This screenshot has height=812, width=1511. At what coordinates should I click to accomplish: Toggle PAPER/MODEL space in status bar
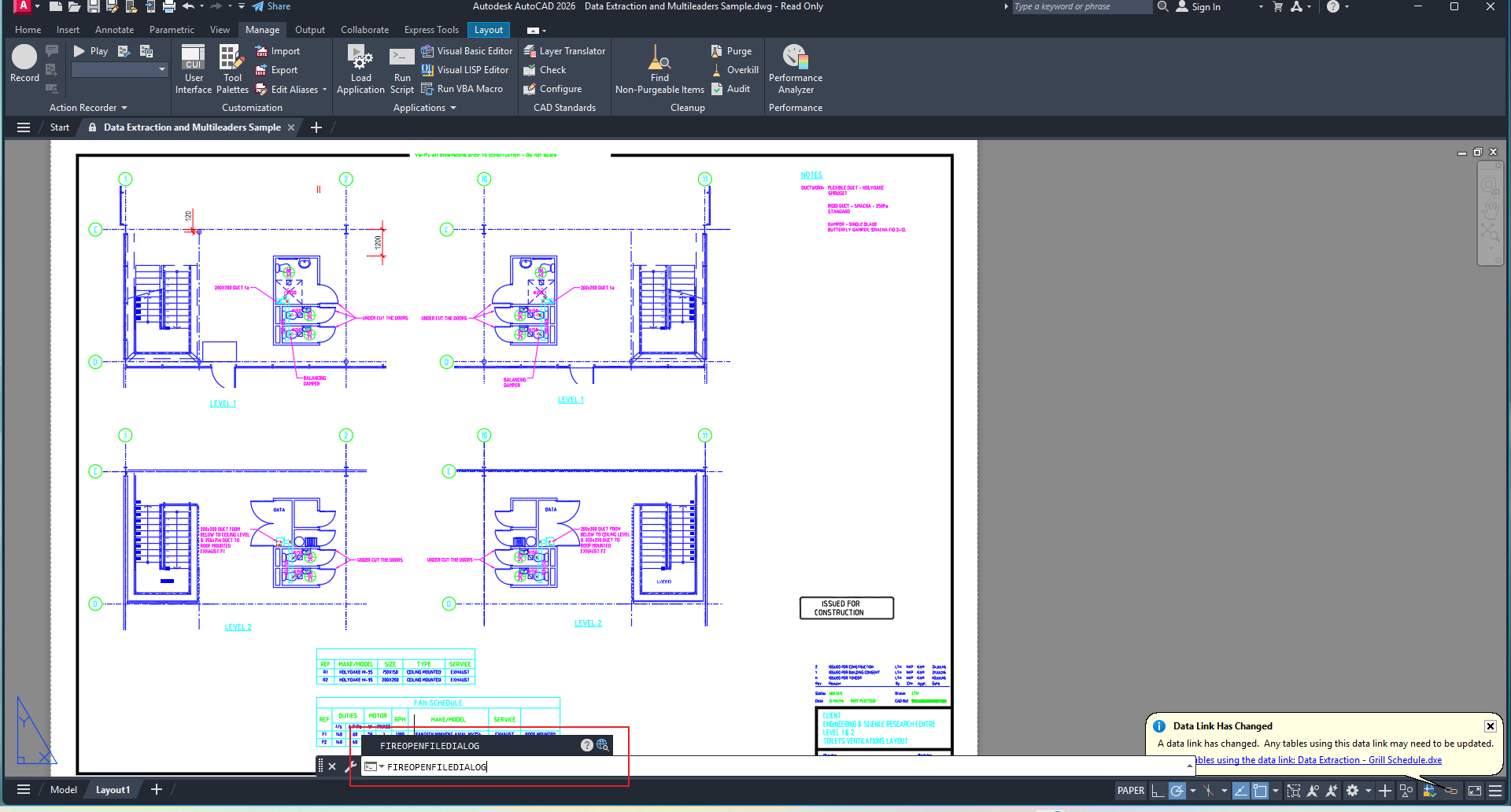click(x=1131, y=791)
